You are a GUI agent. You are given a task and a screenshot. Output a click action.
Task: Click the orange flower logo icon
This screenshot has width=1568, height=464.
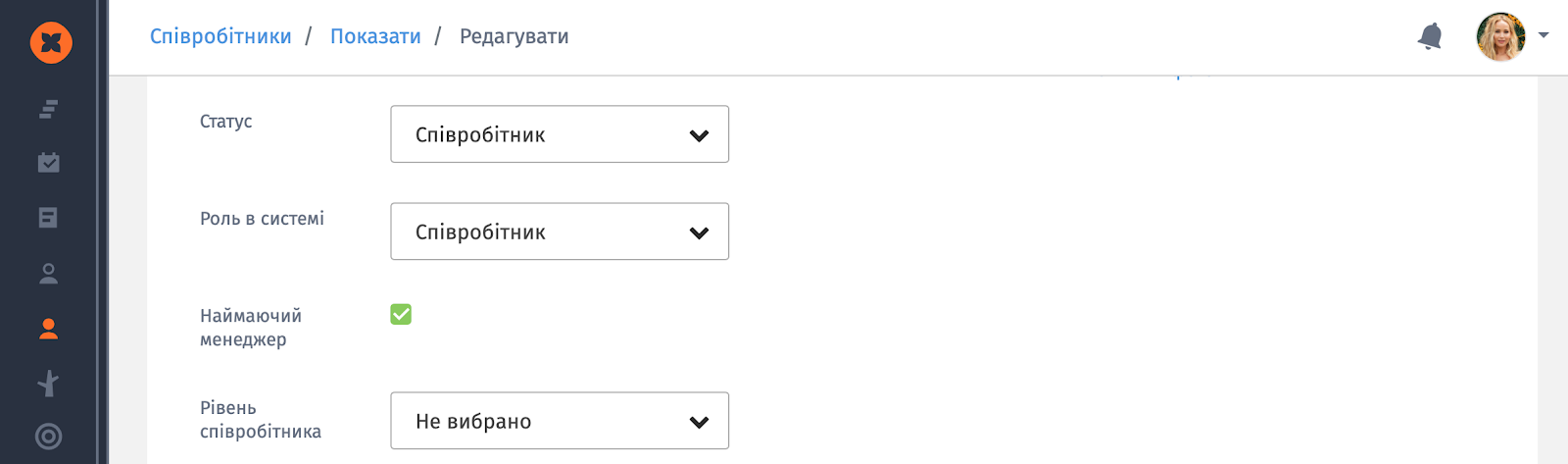tap(51, 42)
